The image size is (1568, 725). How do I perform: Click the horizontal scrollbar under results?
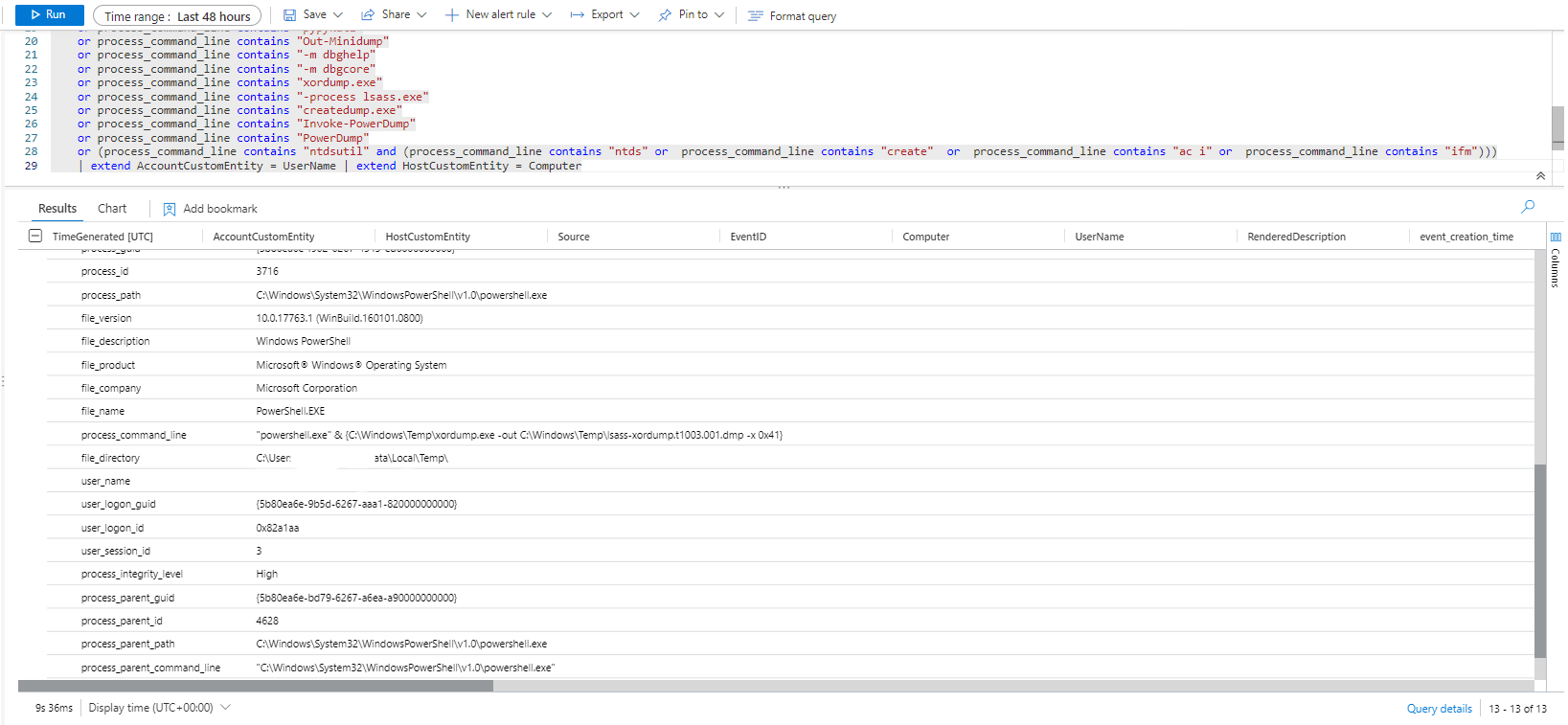[x=255, y=686]
